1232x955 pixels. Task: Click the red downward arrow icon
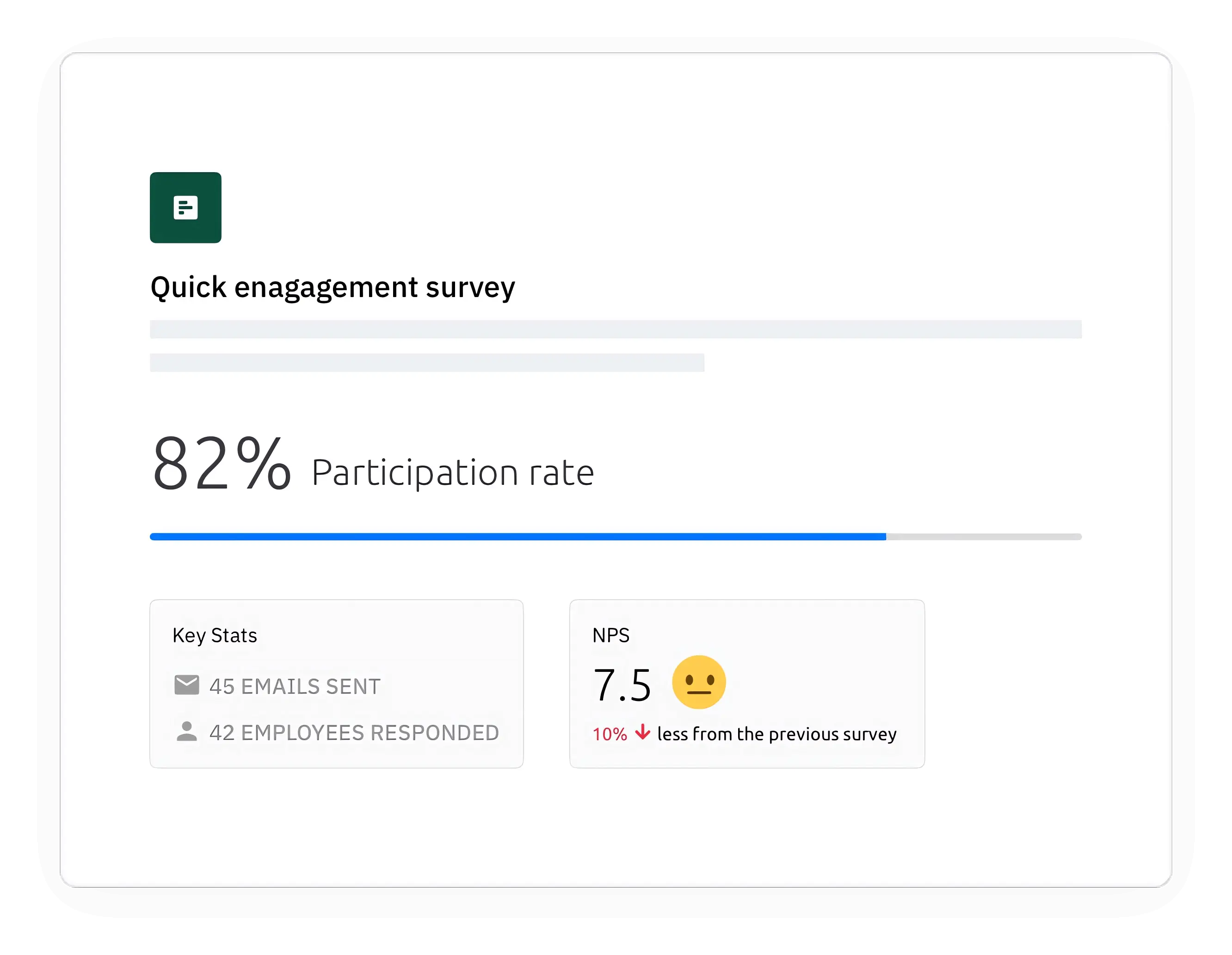[642, 732]
